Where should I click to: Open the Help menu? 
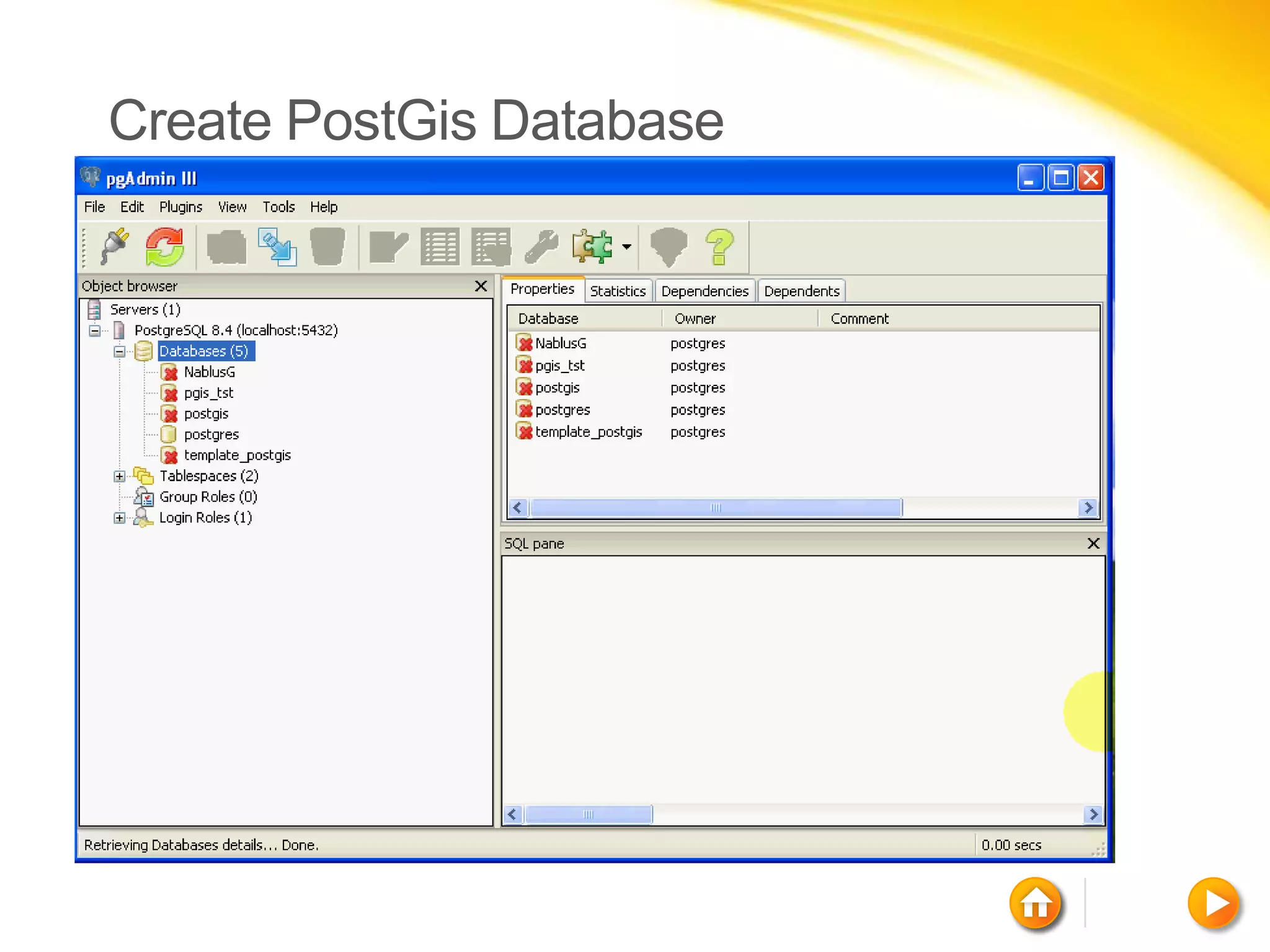[x=324, y=207]
